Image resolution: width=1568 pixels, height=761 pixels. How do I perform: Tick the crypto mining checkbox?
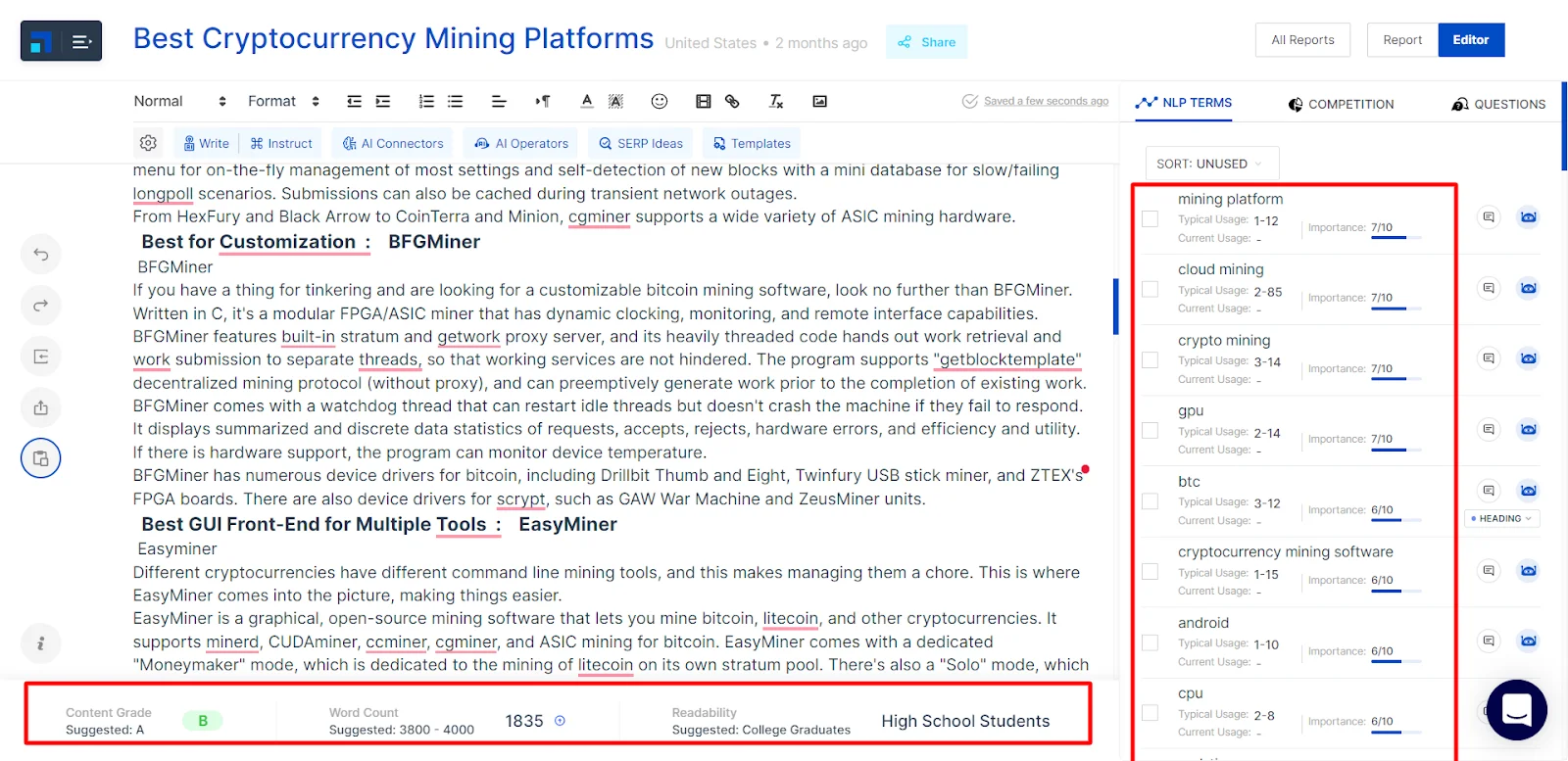(1151, 359)
